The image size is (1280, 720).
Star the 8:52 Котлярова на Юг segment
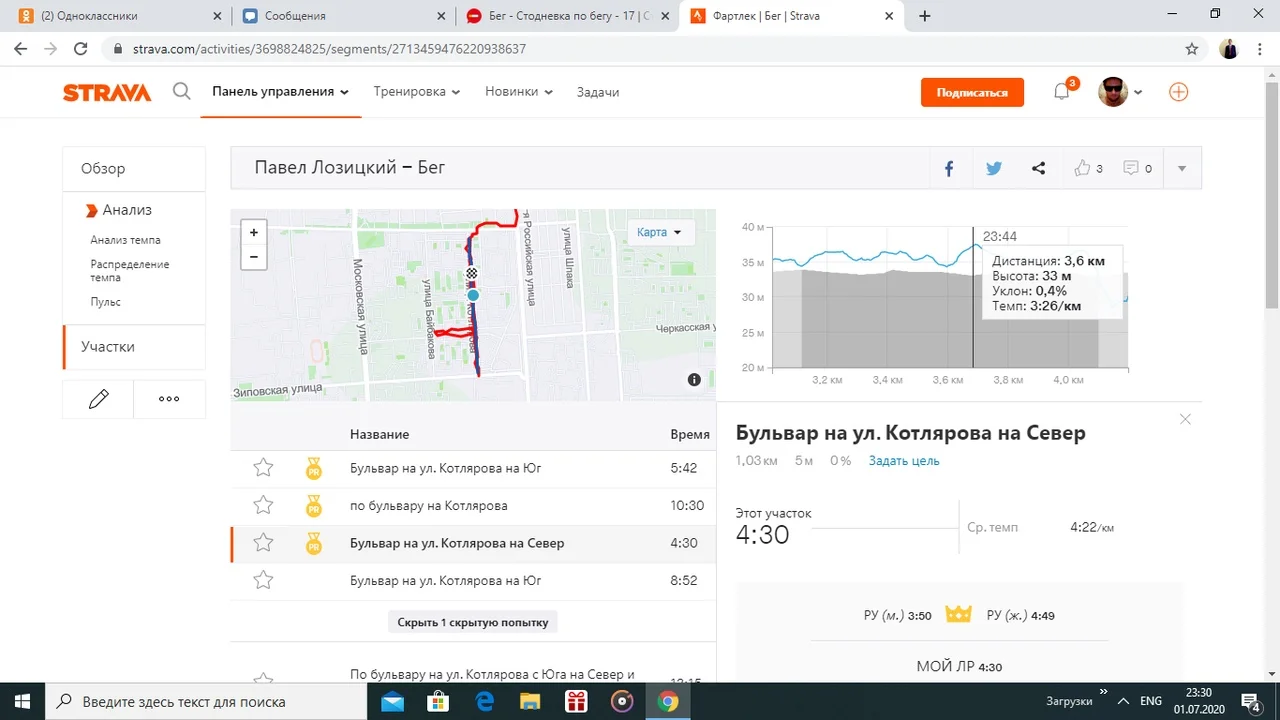click(263, 580)
